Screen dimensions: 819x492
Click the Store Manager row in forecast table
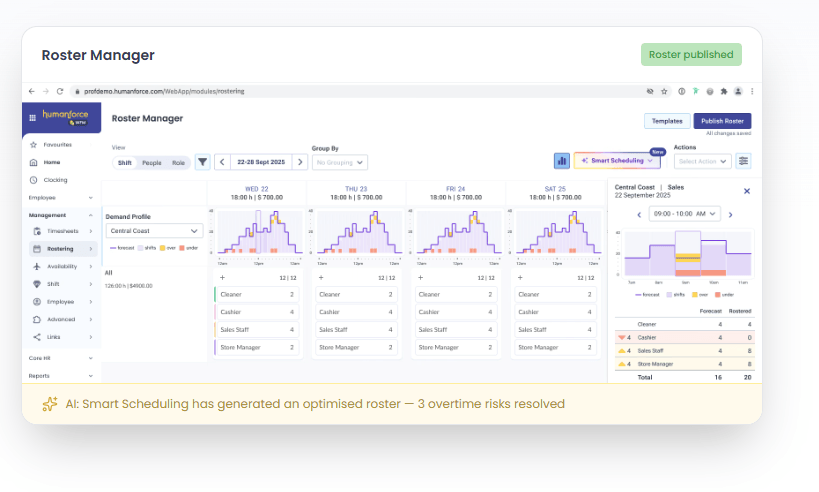coord(684,364)
